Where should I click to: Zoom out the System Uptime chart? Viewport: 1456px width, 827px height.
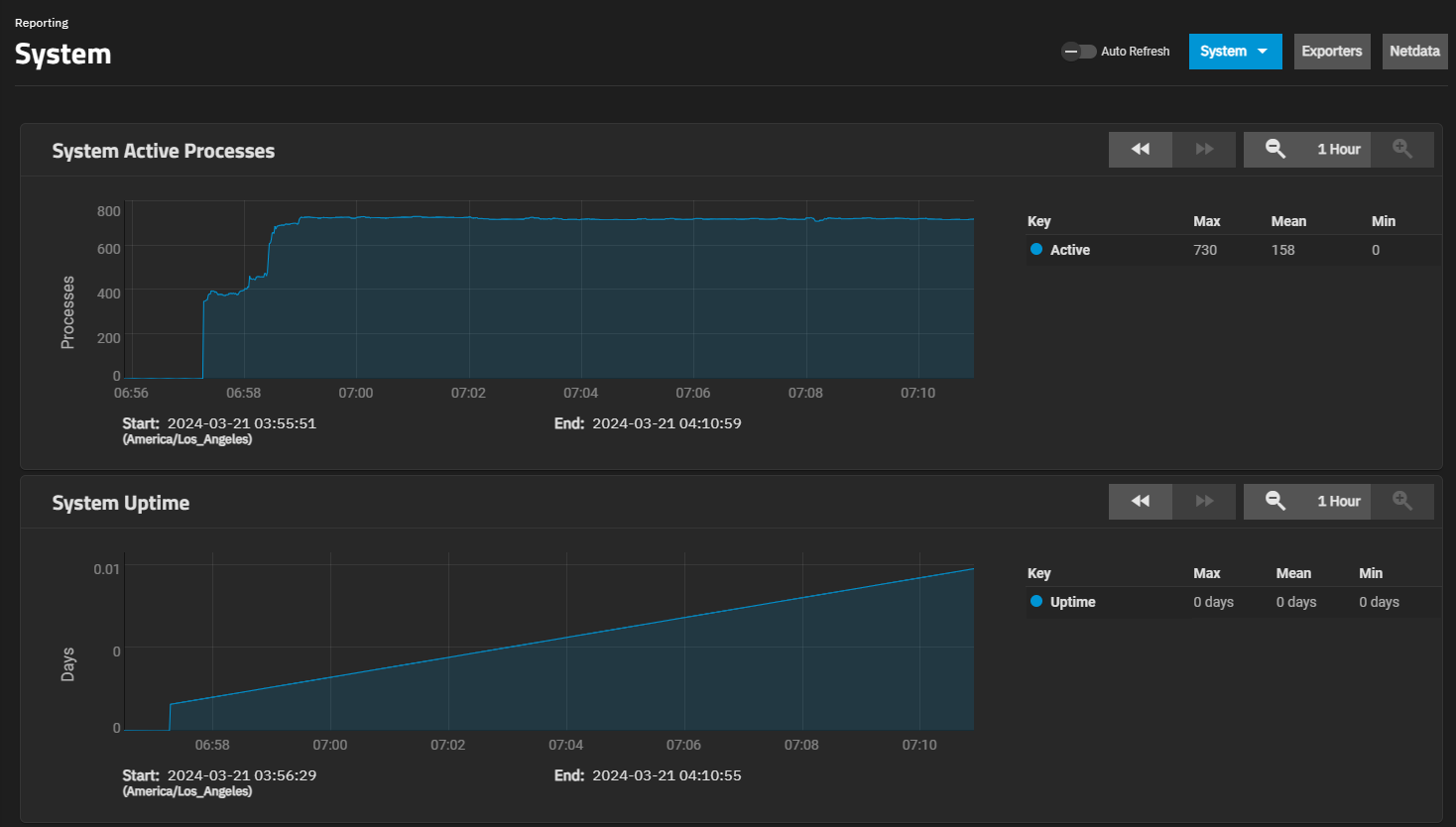(x=1275, y=502)
